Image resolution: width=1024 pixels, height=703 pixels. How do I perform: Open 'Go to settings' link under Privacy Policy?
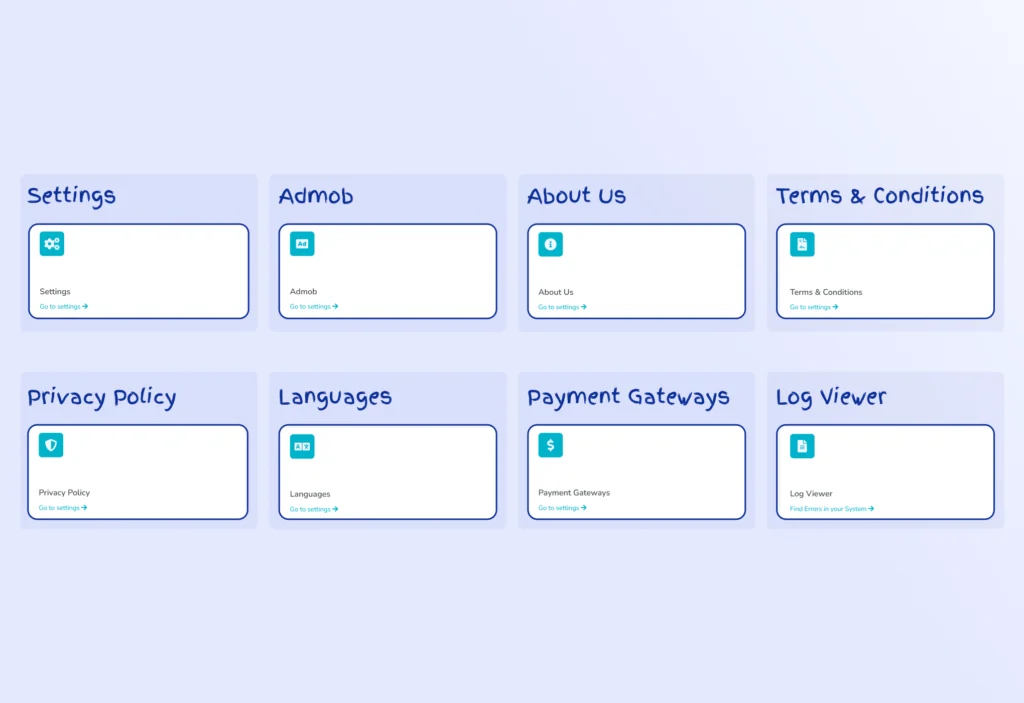(x=62, y=508)
